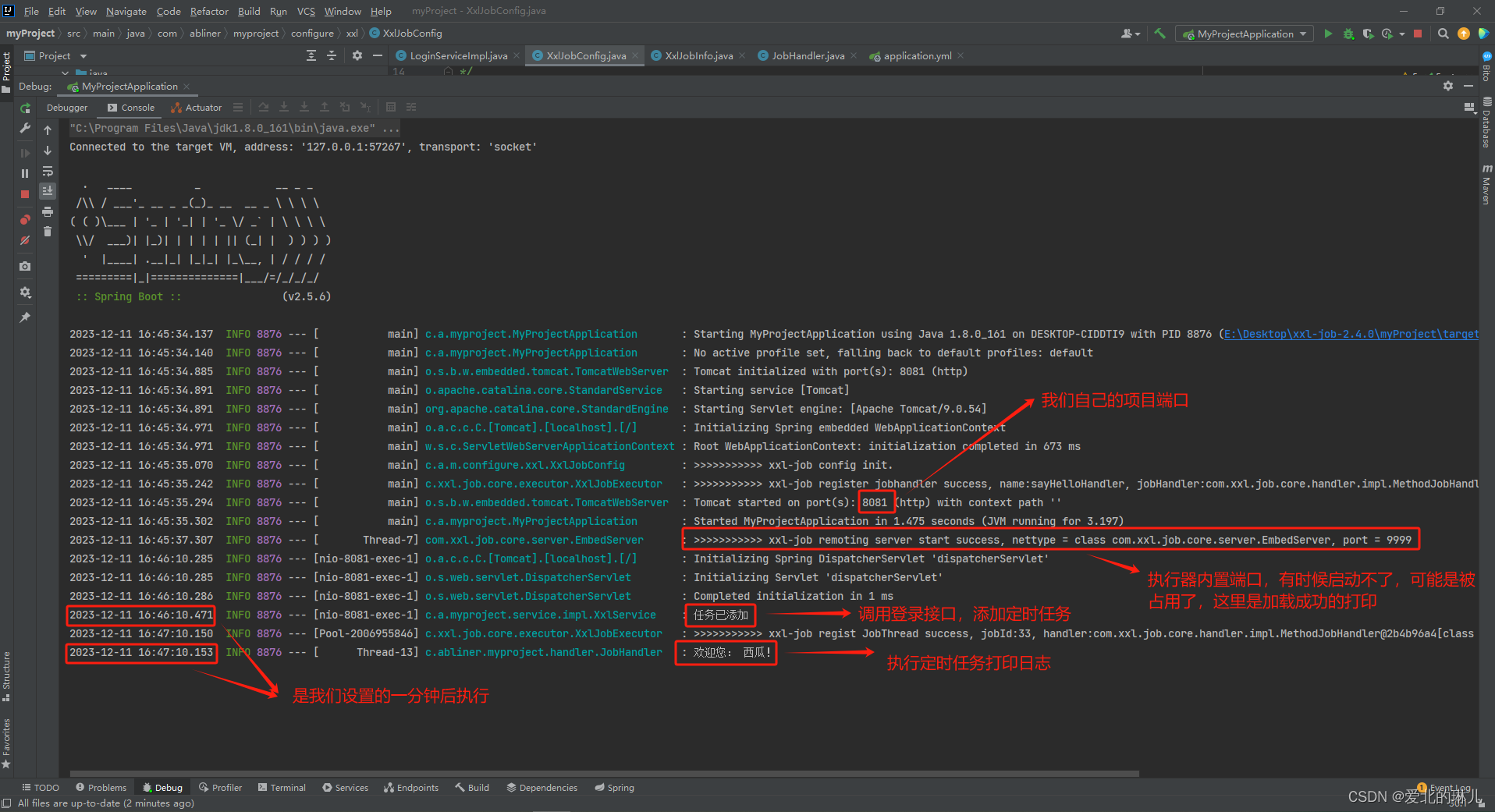Viewport: 1495px width, 812px height.
Task: Click the orange update arrow icon
Action: (x=1464, y=34)
